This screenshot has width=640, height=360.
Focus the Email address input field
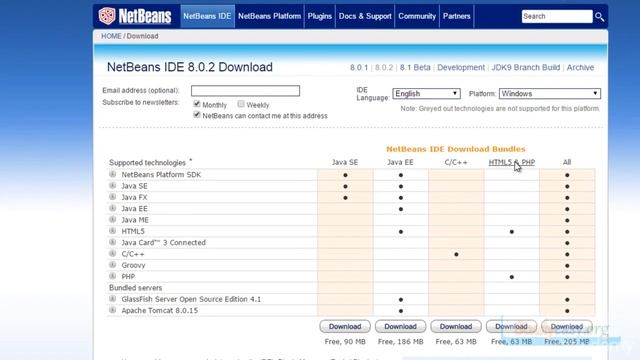pos(245,91)
